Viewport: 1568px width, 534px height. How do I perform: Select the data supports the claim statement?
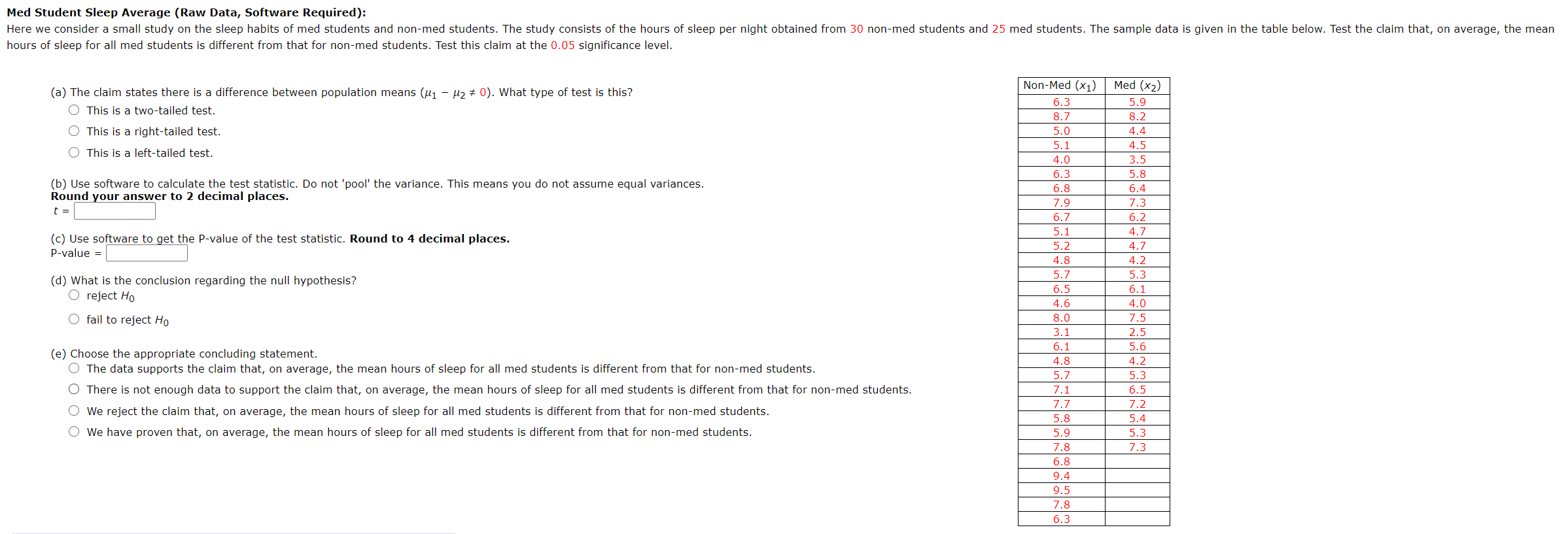[74, 367]
